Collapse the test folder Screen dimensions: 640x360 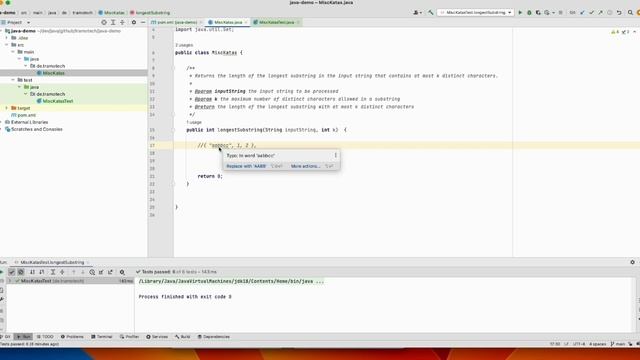(x=13, y=80)
